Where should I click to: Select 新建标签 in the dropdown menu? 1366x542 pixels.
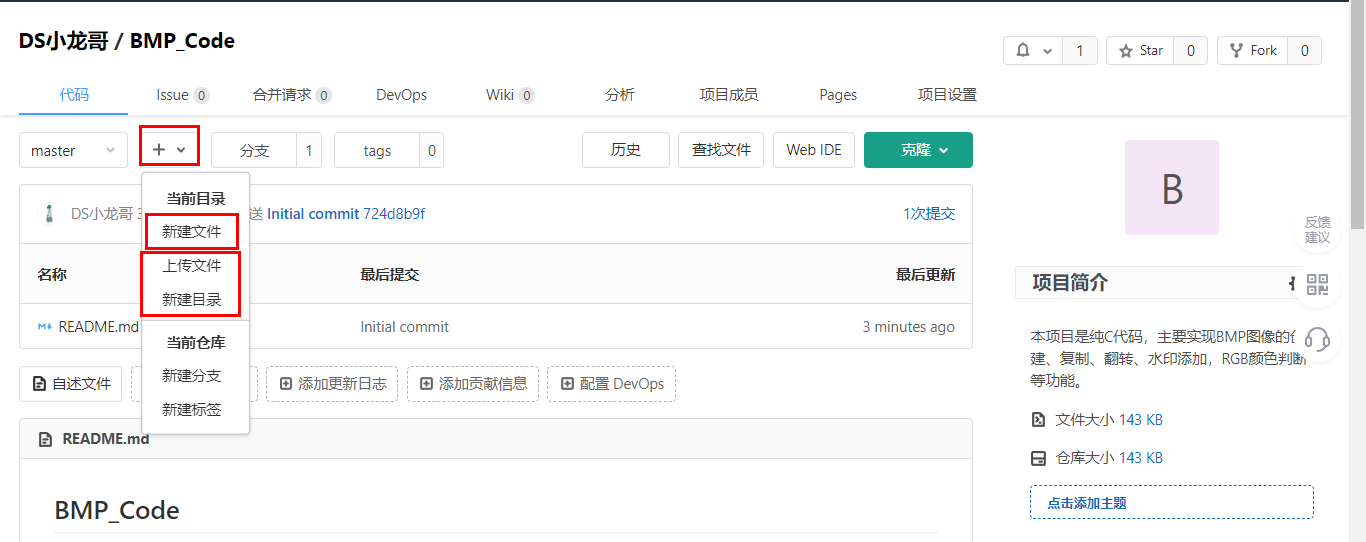[192, 410]
